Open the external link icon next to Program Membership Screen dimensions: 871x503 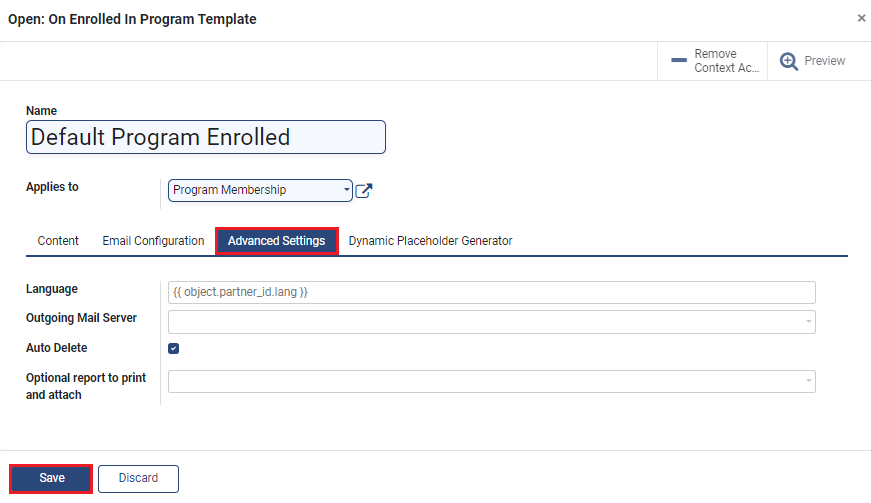(363, 190)
